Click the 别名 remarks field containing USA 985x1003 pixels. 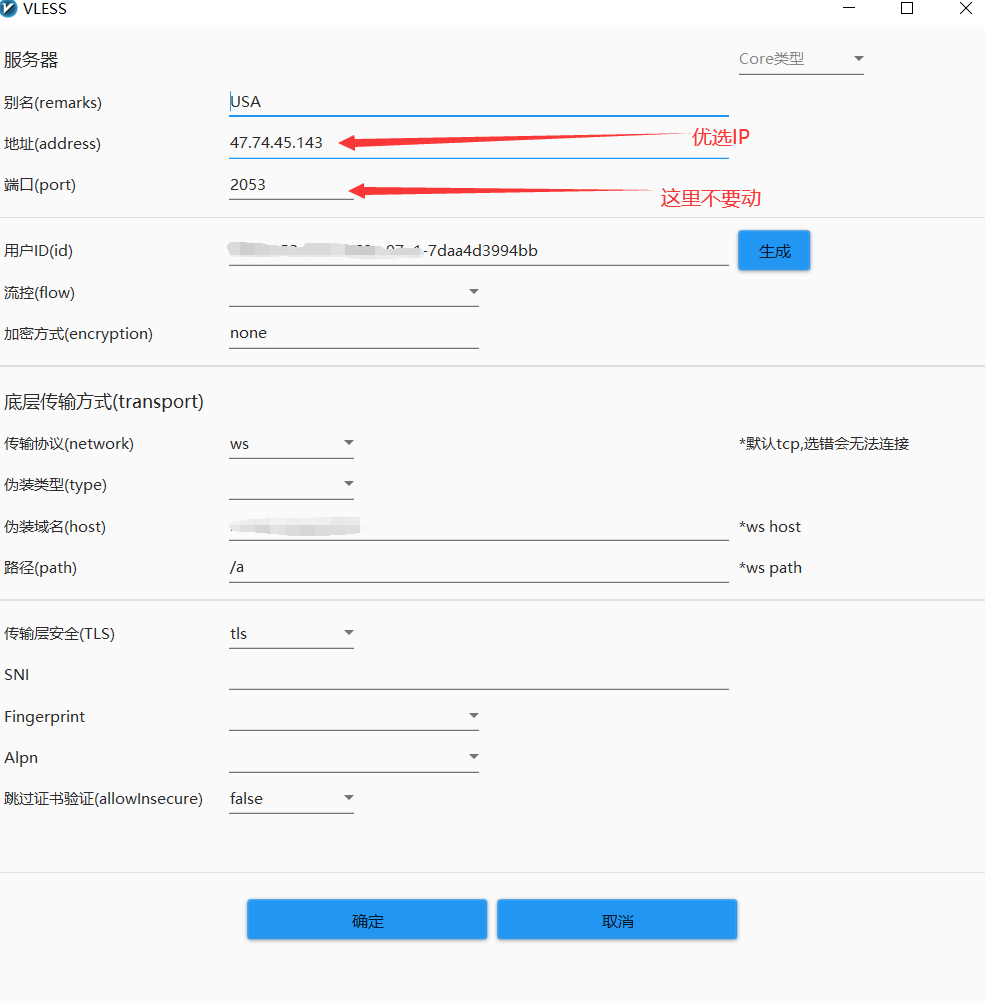[x=478, y=102]
